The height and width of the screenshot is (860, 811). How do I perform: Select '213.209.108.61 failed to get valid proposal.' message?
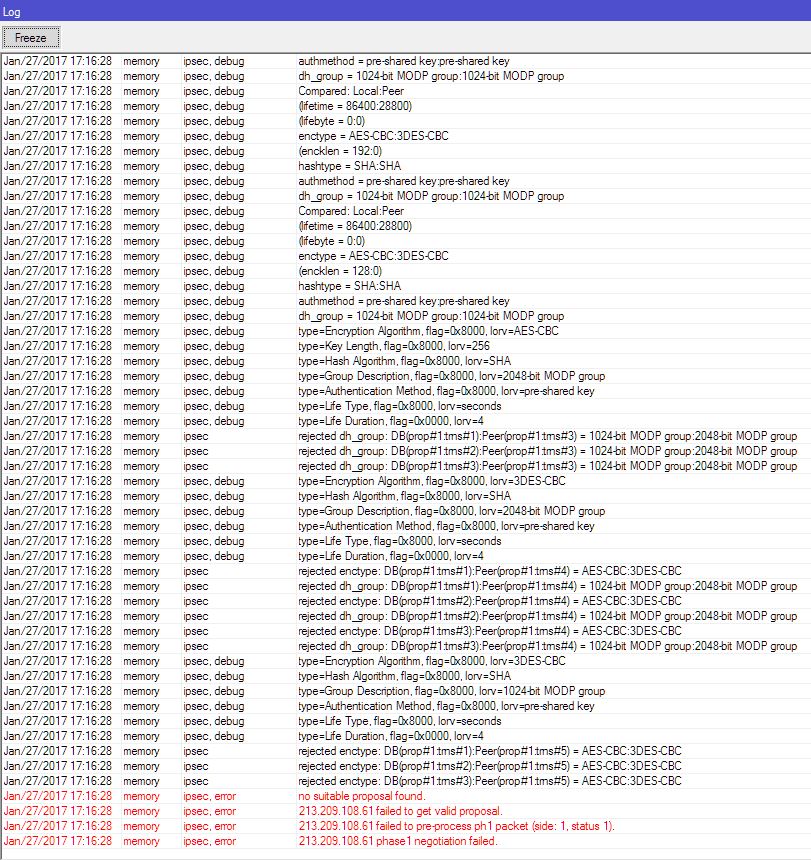tap(400, 811)
